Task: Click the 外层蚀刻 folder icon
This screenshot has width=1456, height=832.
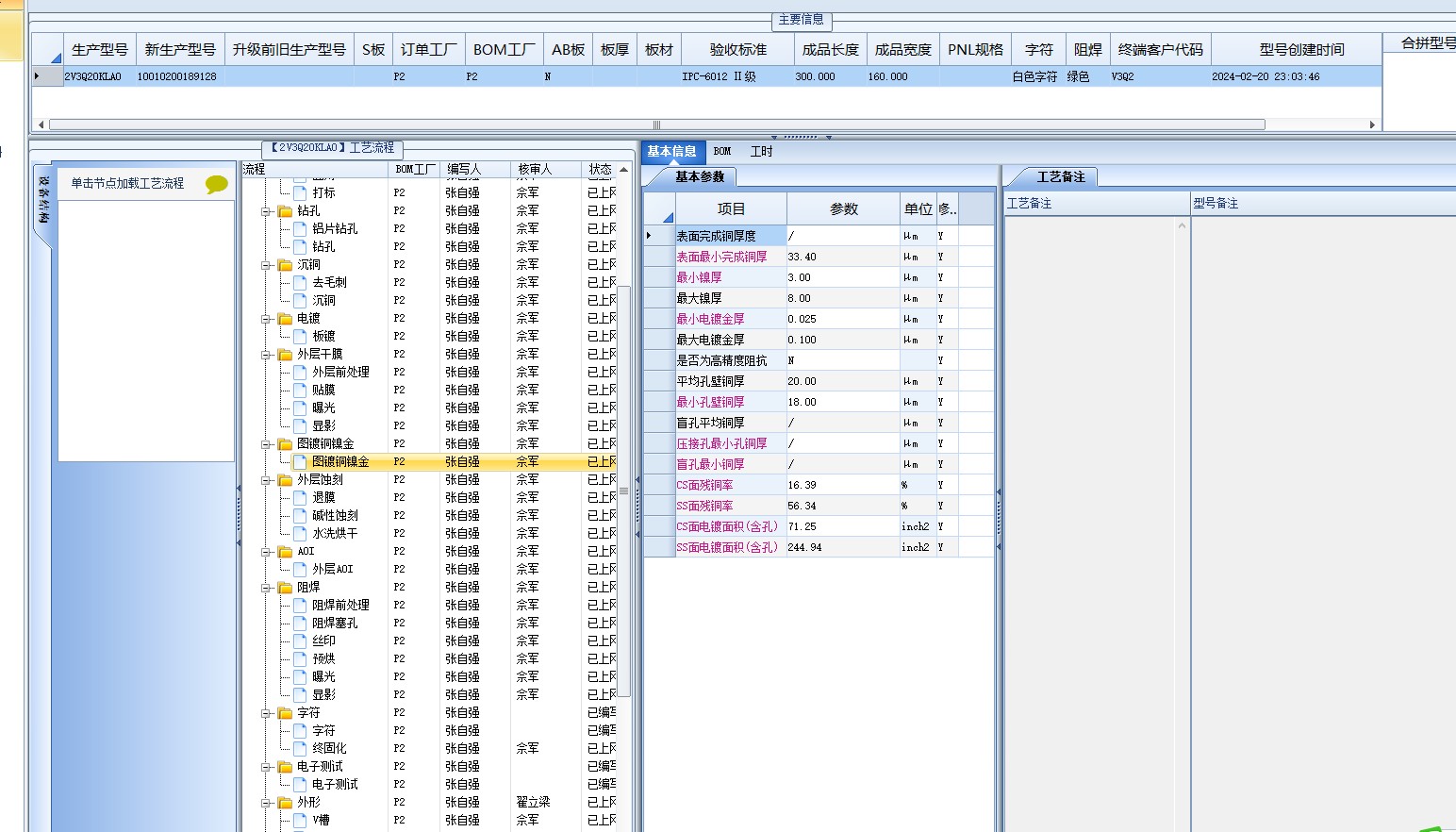Action: pyautogui.click(x=286, y=480)
